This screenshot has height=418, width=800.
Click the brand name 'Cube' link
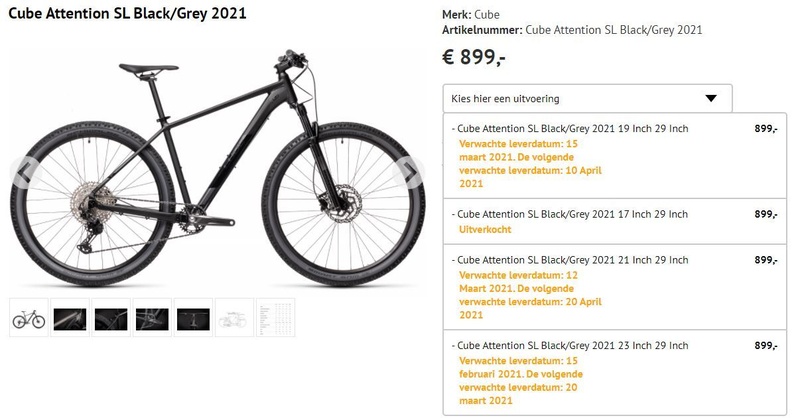coord(487,15)
